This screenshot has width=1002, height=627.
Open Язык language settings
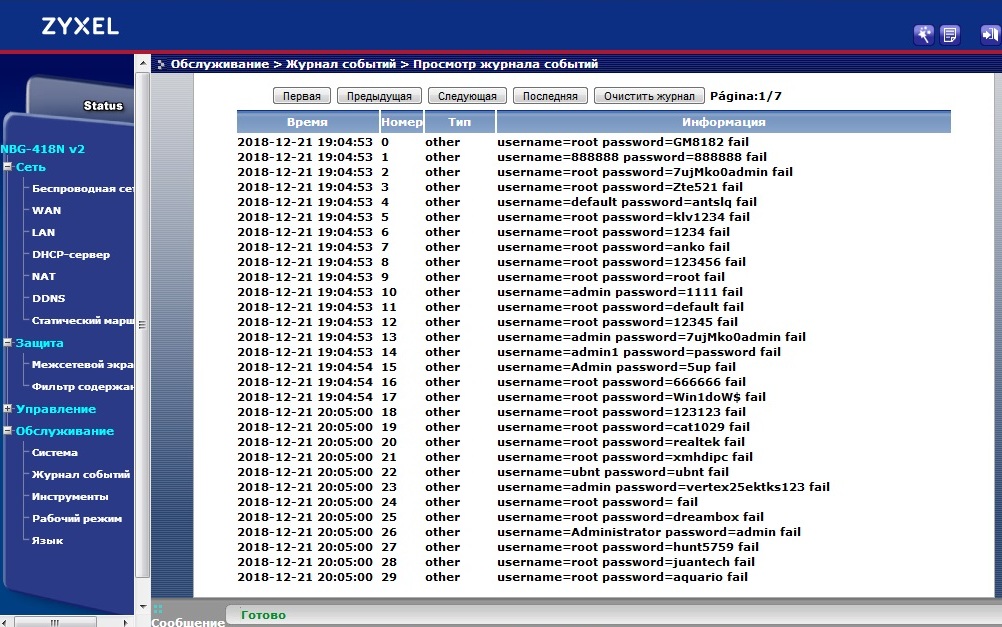point(47,541)
